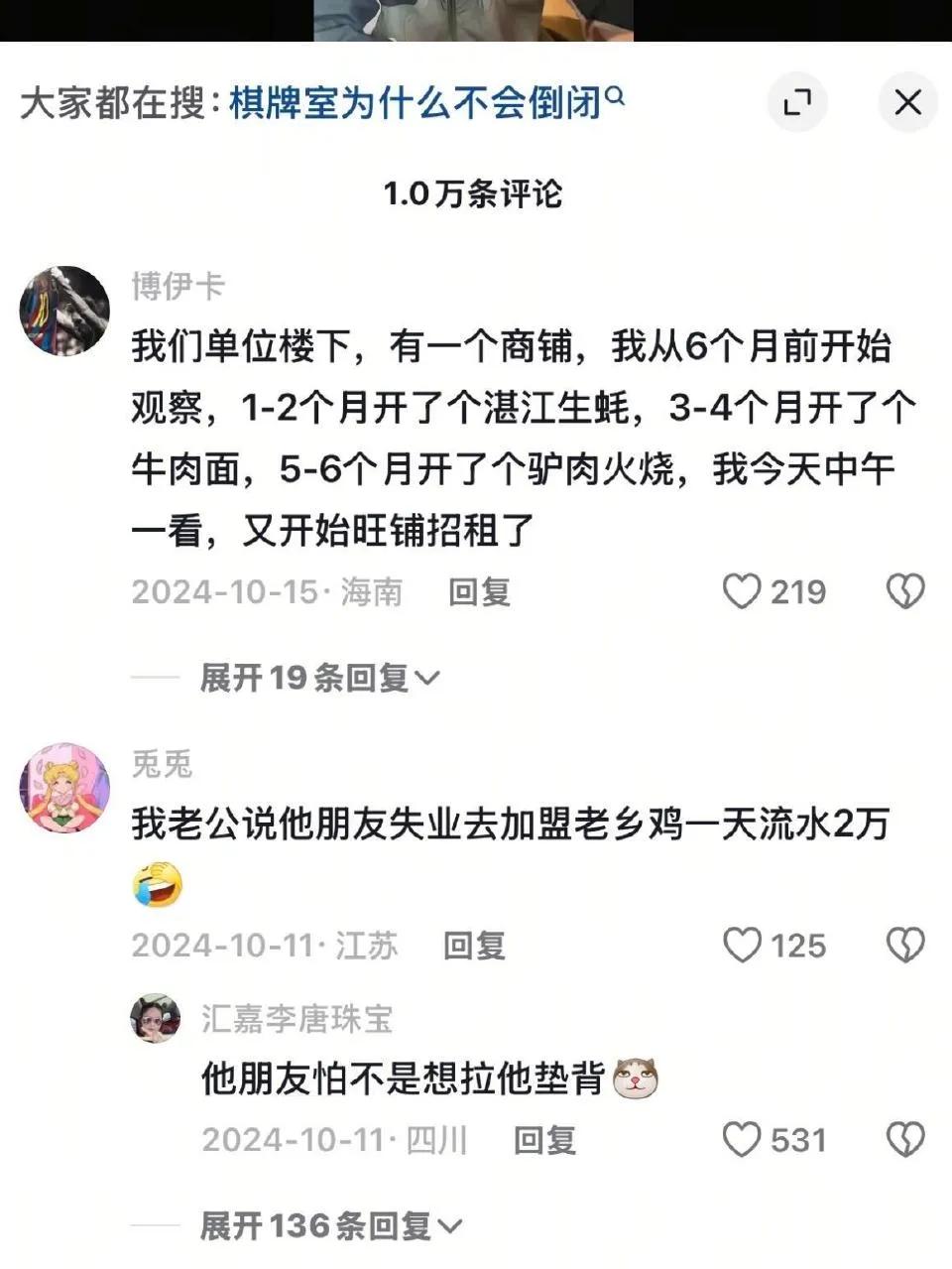Reply to 博伊卡's comment via 回复

click(x=480, y=592)
